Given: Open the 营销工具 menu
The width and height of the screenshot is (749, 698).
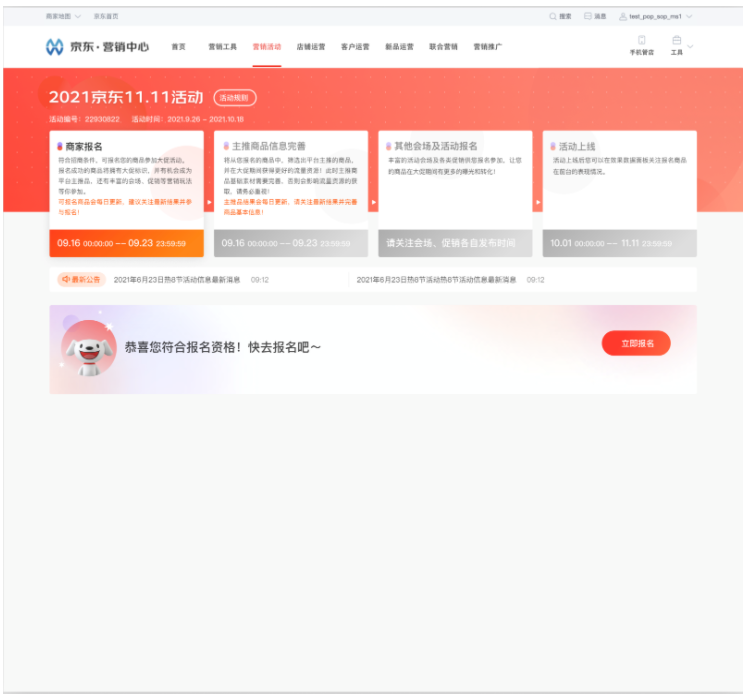Looking at the screenshot, I should tap(222, 47).
